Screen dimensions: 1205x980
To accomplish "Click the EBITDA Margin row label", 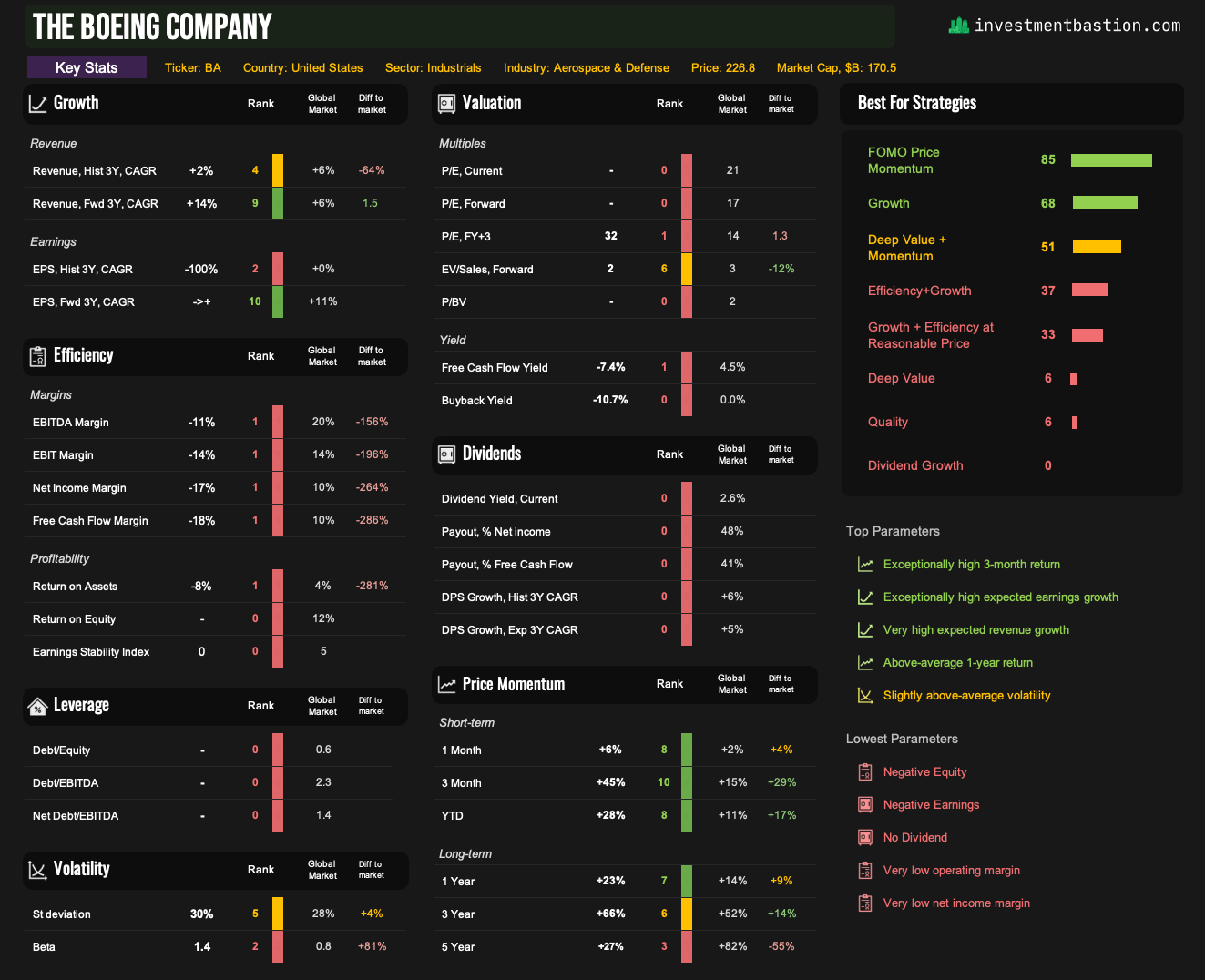I will click(71, 422).
